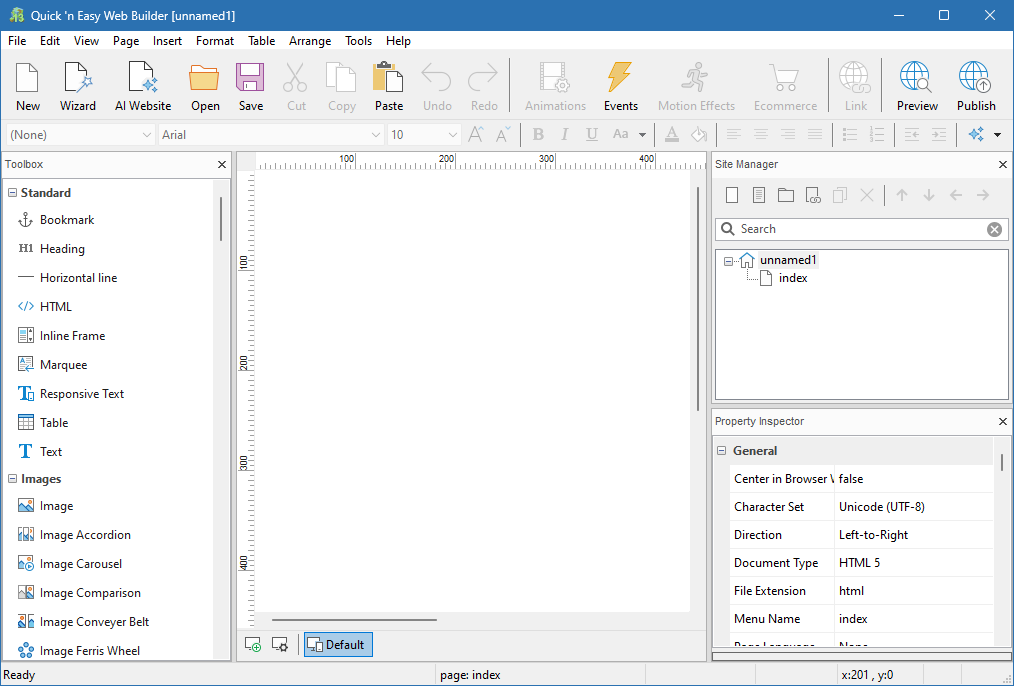This screenshot has height=686, width=1014.
Task: Publish the website with Publish icon
Action: point(976,87)
